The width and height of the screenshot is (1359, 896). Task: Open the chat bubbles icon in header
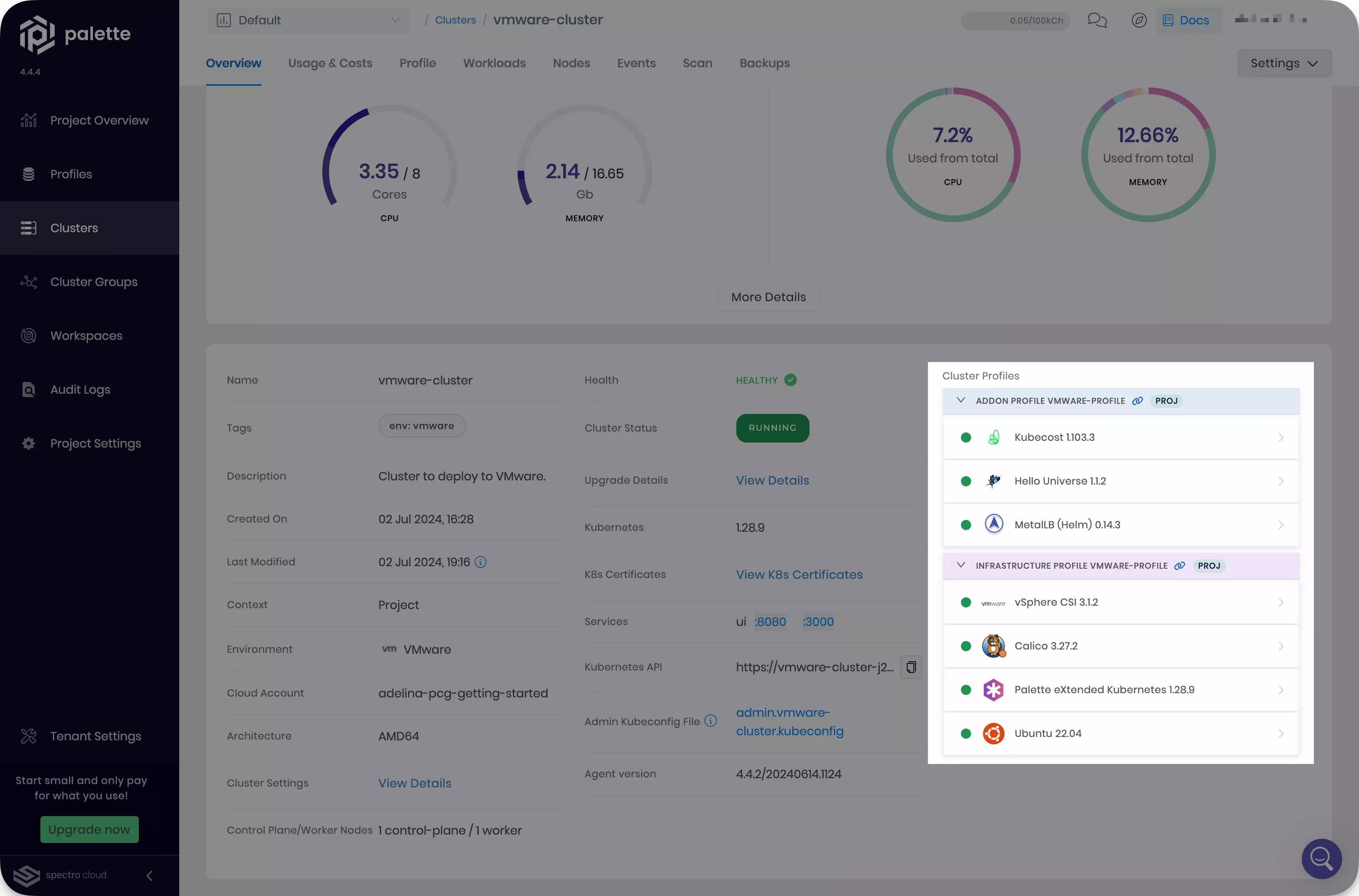pos(1097,21)
